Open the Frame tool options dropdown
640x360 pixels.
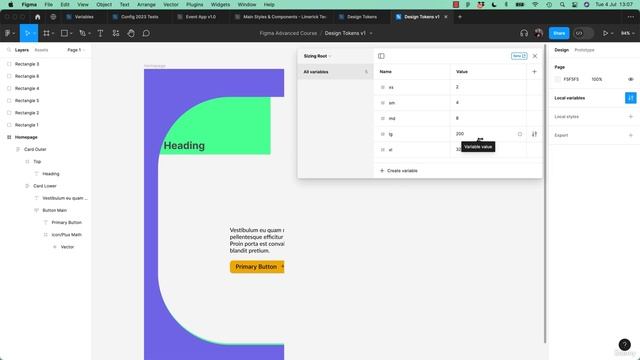pyautogui.click(x=53, y=33)
